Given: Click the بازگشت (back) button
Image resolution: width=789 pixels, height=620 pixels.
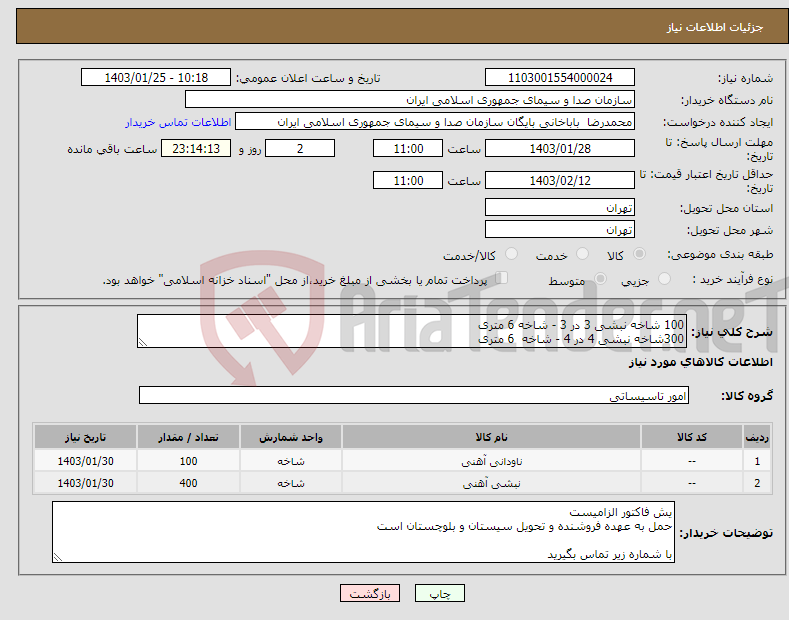Looking at the screenshot, I should click(x=370, y=594).
